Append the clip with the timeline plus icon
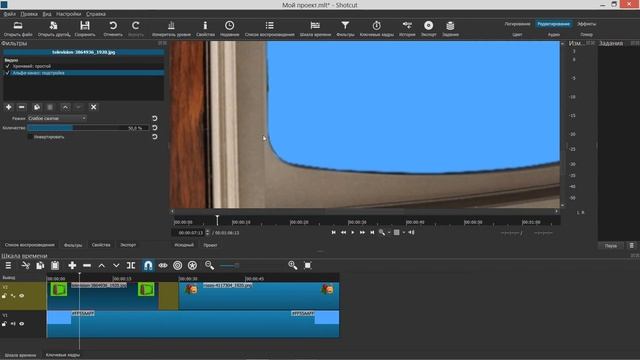Image resolution: width=640 pixels, height=360 pixels. tap(72, 265)
